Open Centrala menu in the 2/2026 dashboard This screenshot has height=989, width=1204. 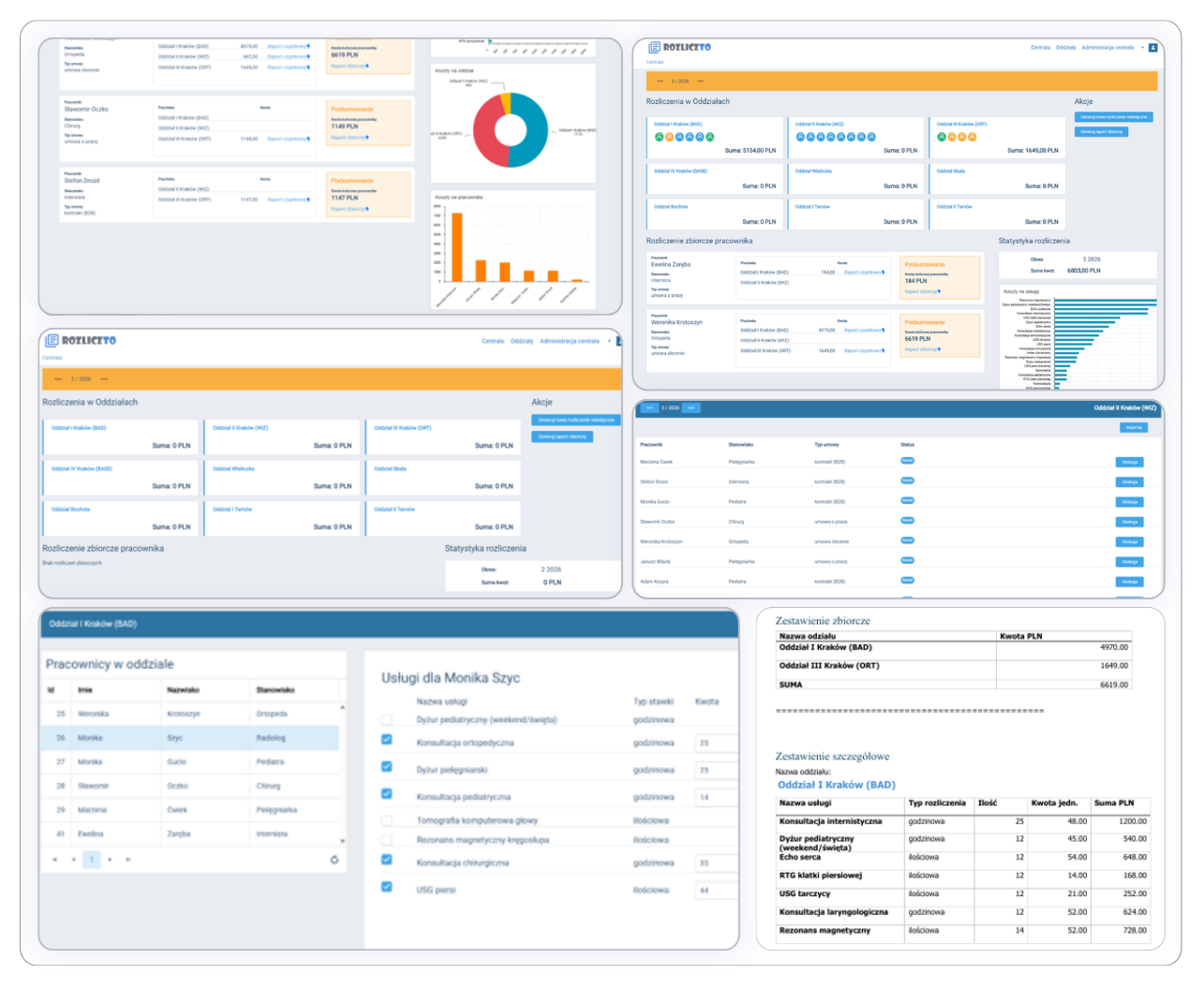point(493,341)
